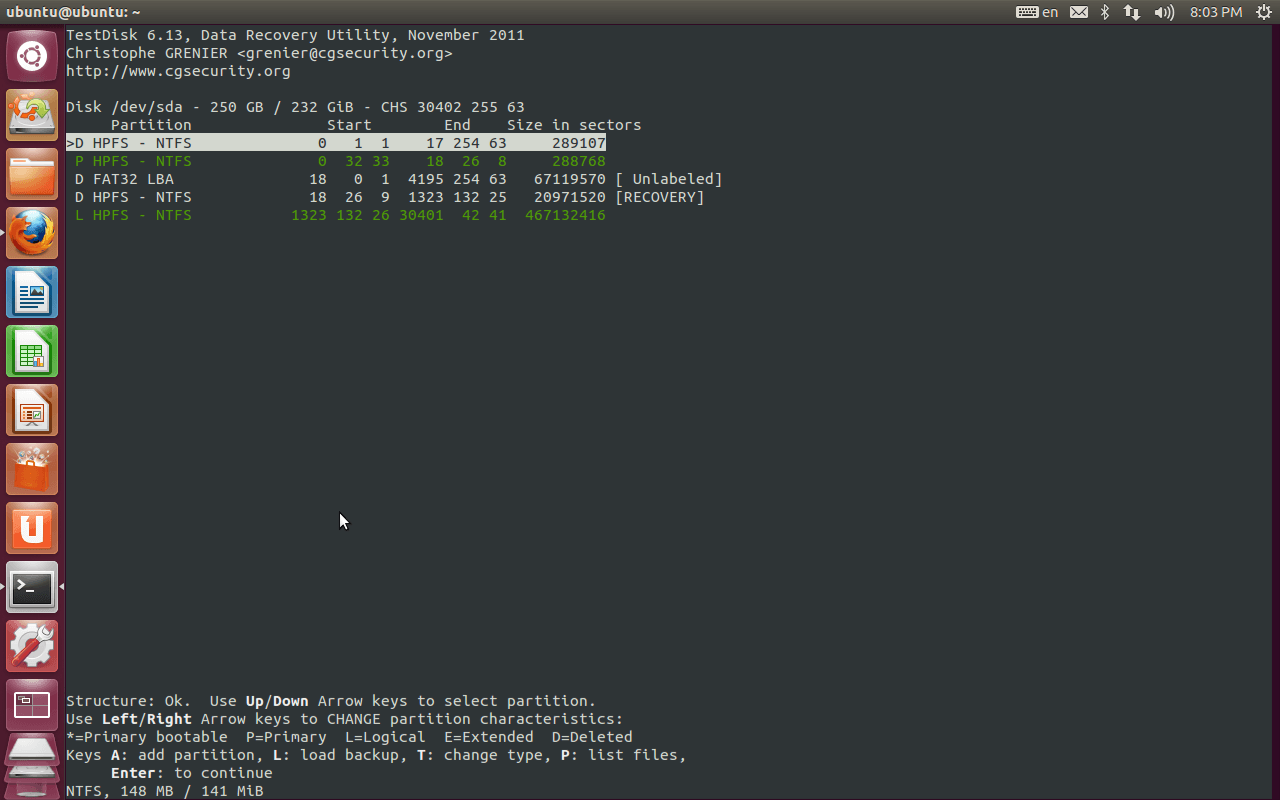Click the 'grenier@cgsecurity.org' email address
Screen dimensions: 1280x800
coord(344,53)
